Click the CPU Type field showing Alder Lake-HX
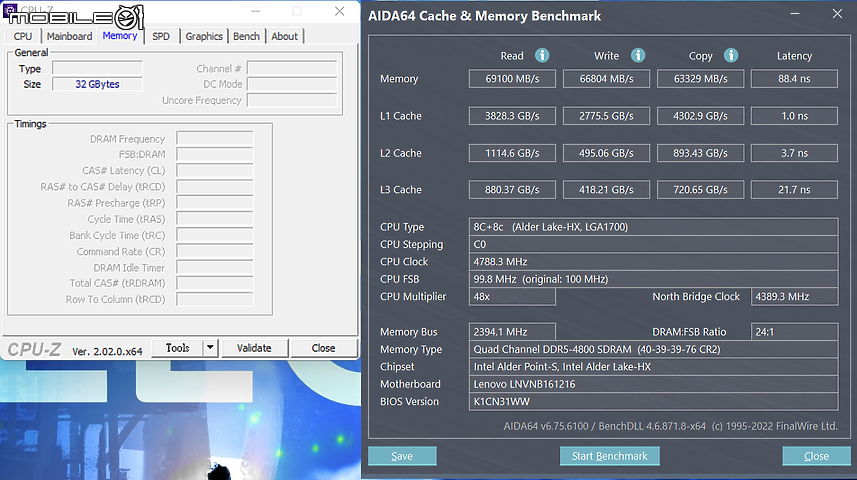The image size is (857, 480). (x=653, y=227)
